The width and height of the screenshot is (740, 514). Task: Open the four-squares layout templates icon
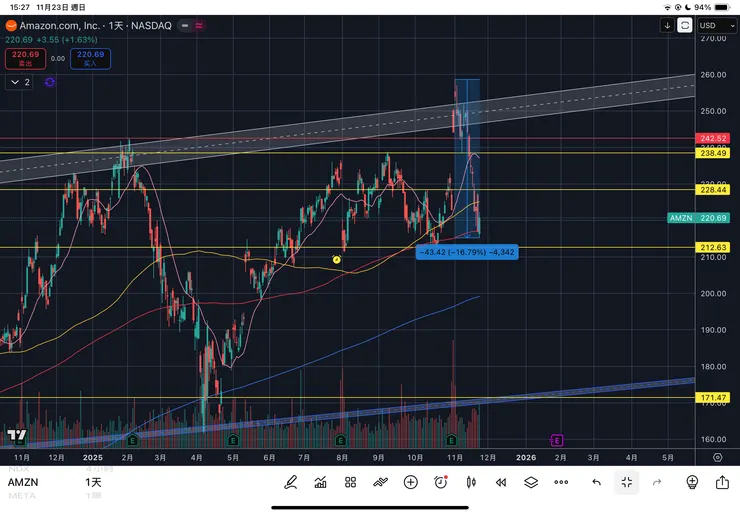pos(350,482)
